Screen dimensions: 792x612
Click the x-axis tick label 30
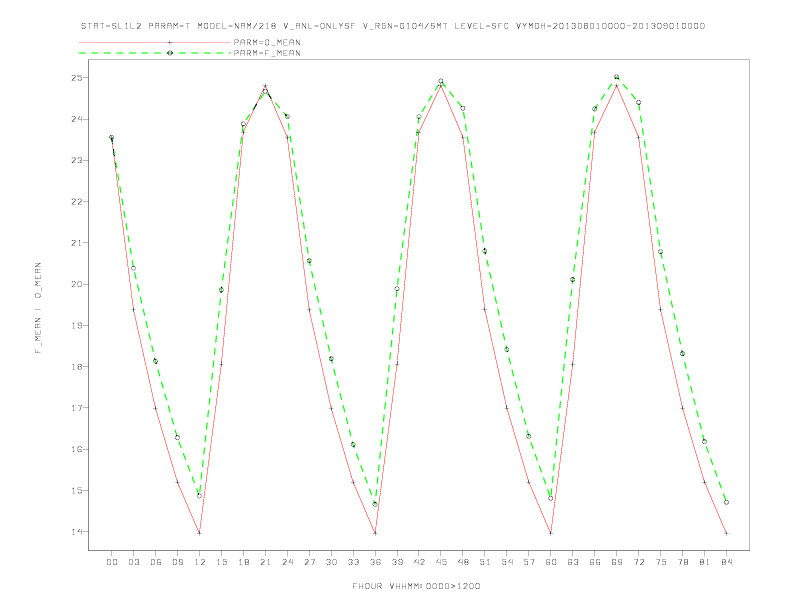[x=331, y=562]
